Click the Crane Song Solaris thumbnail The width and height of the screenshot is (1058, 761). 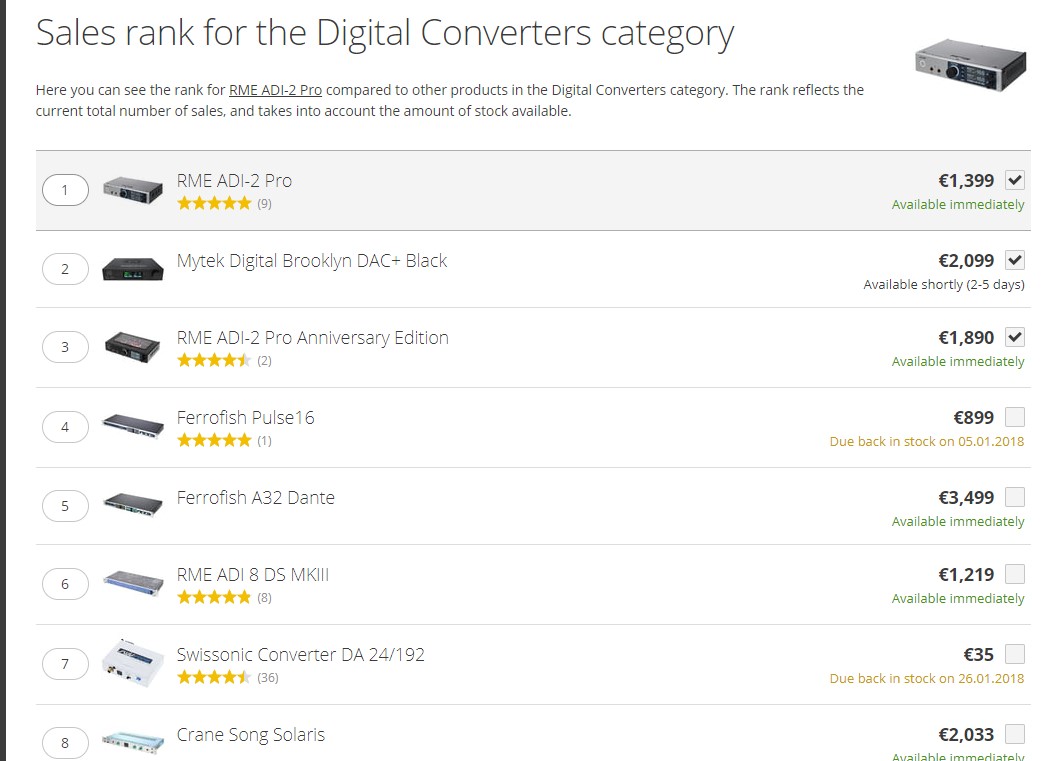[x=133, y=742]
